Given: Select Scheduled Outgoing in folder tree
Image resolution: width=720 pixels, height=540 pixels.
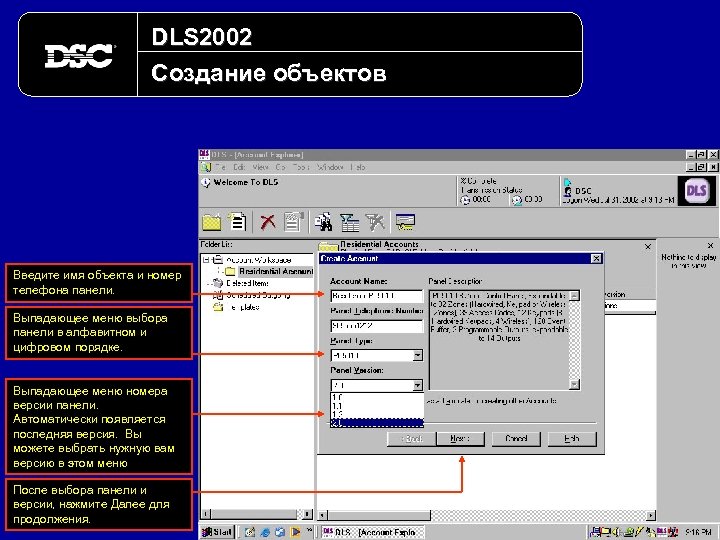Looking at the screenshot, I should point(258,295).
